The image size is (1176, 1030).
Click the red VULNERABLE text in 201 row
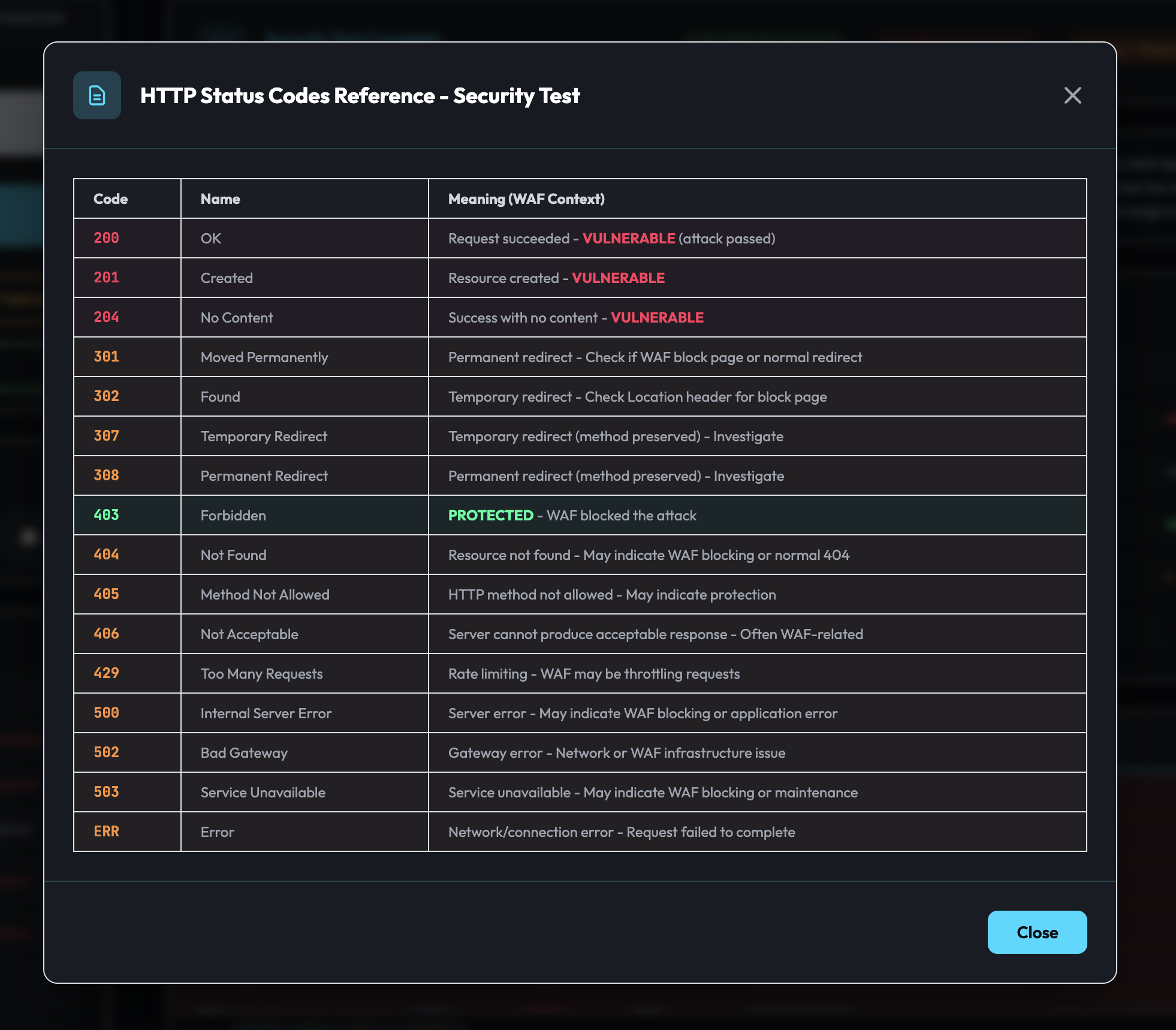click(618, 278)
